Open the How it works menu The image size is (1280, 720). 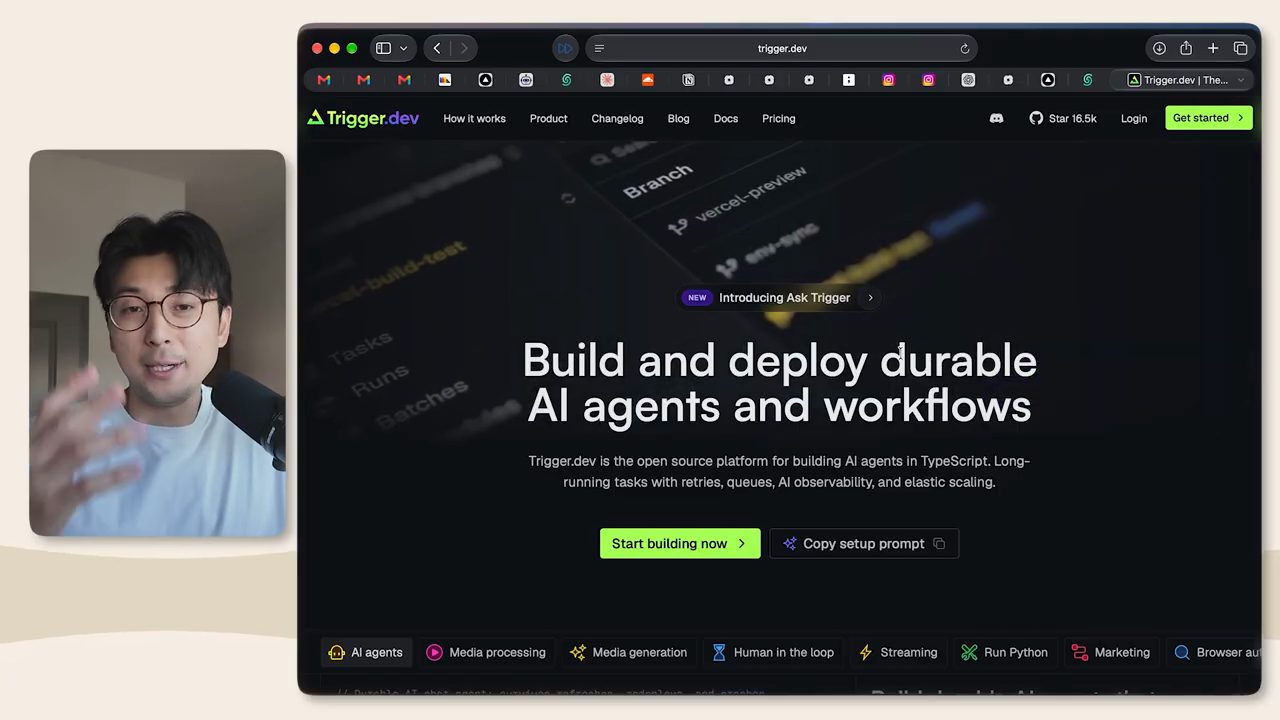(x=474, y=118)
